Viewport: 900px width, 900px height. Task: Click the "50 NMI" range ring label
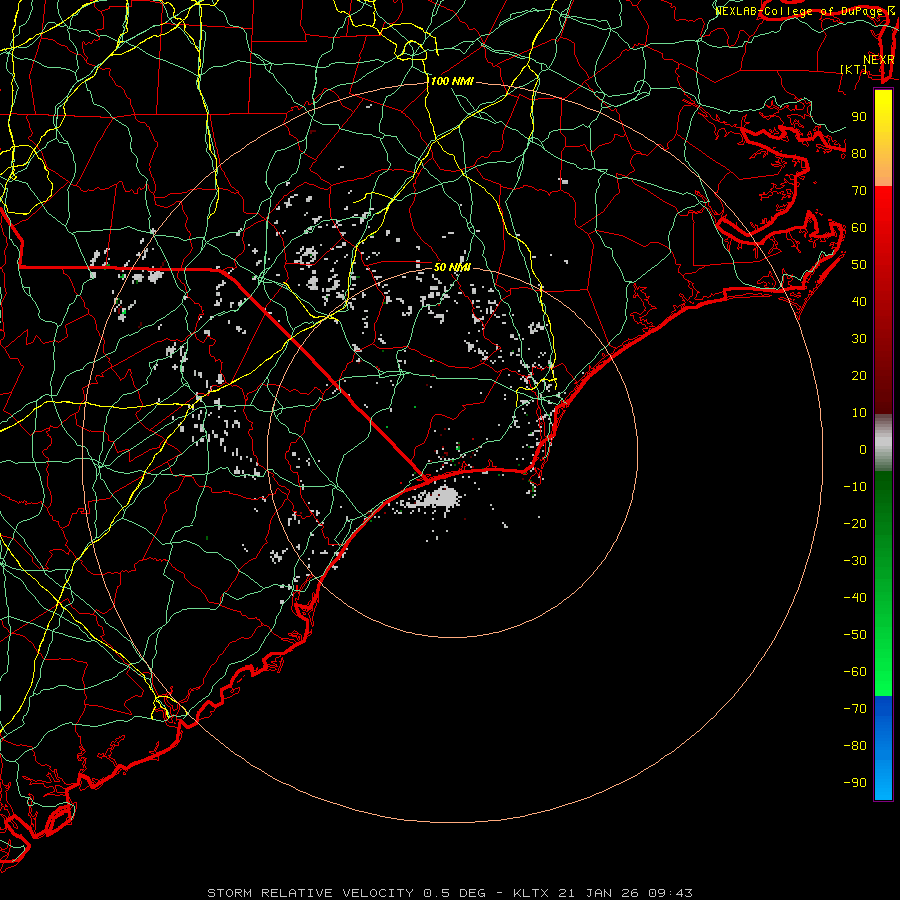coord(452,267)
